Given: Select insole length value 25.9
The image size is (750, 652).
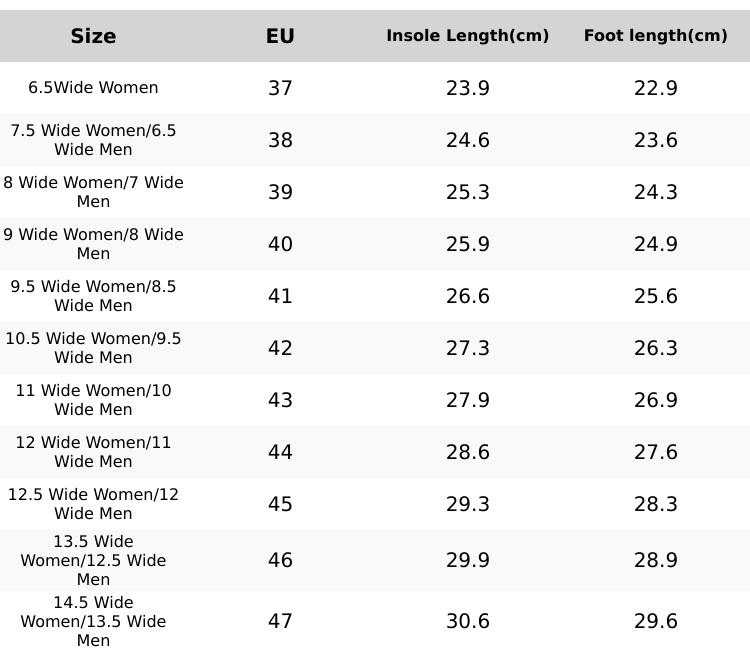Looking at the screenshot, I should [x=467, y=244].
